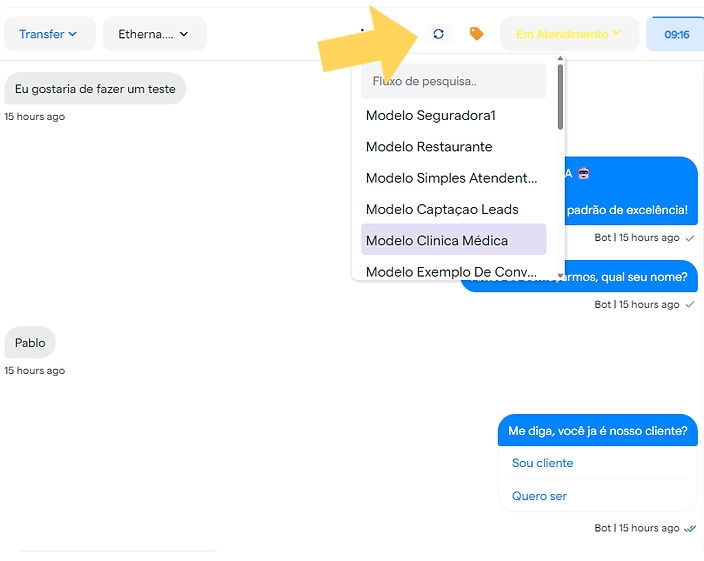Screen dimensions: 704x561
Task: Click the flow list scrollbar
Action: (x=560, y=100)
